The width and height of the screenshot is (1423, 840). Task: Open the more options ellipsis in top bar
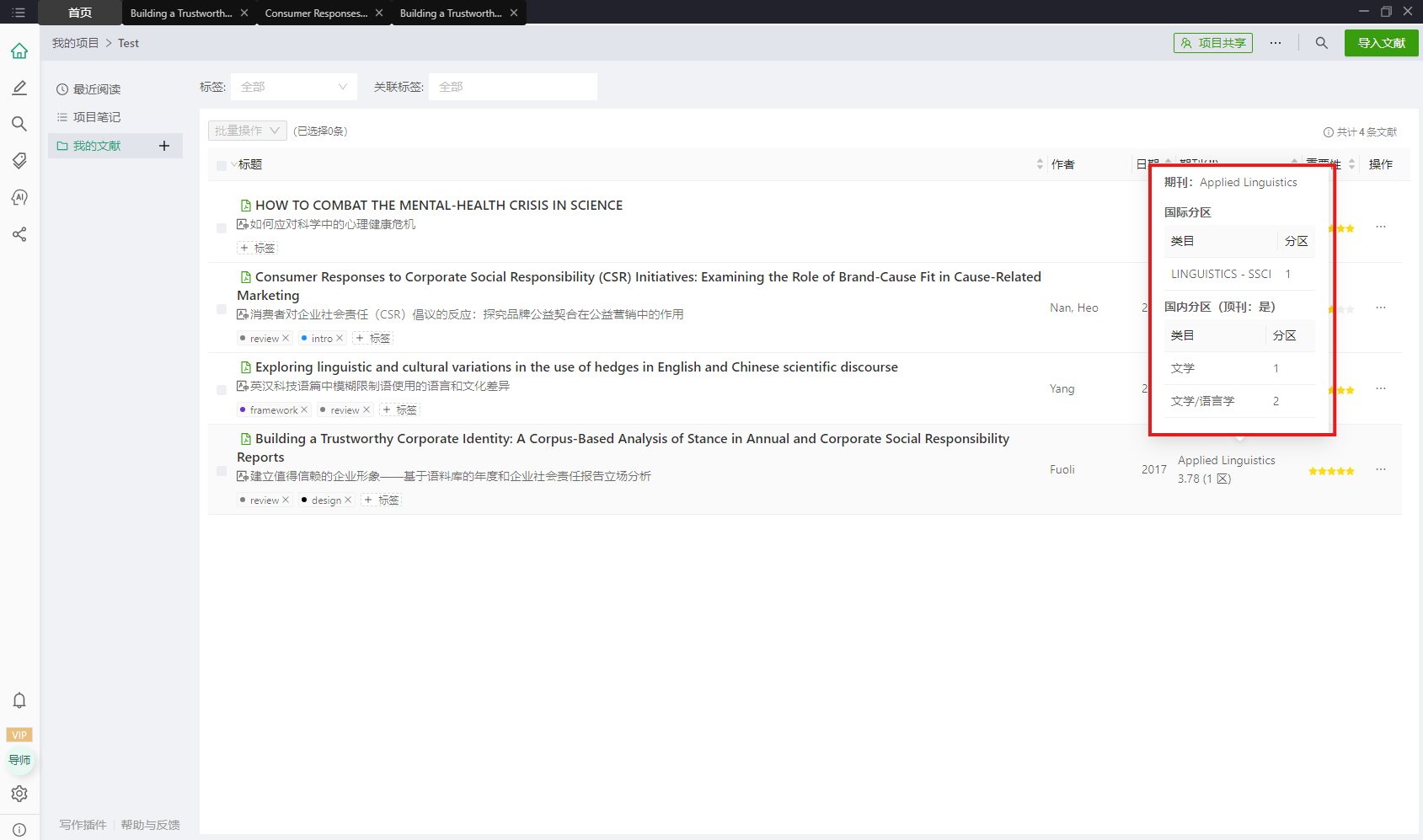point(1276,43)
